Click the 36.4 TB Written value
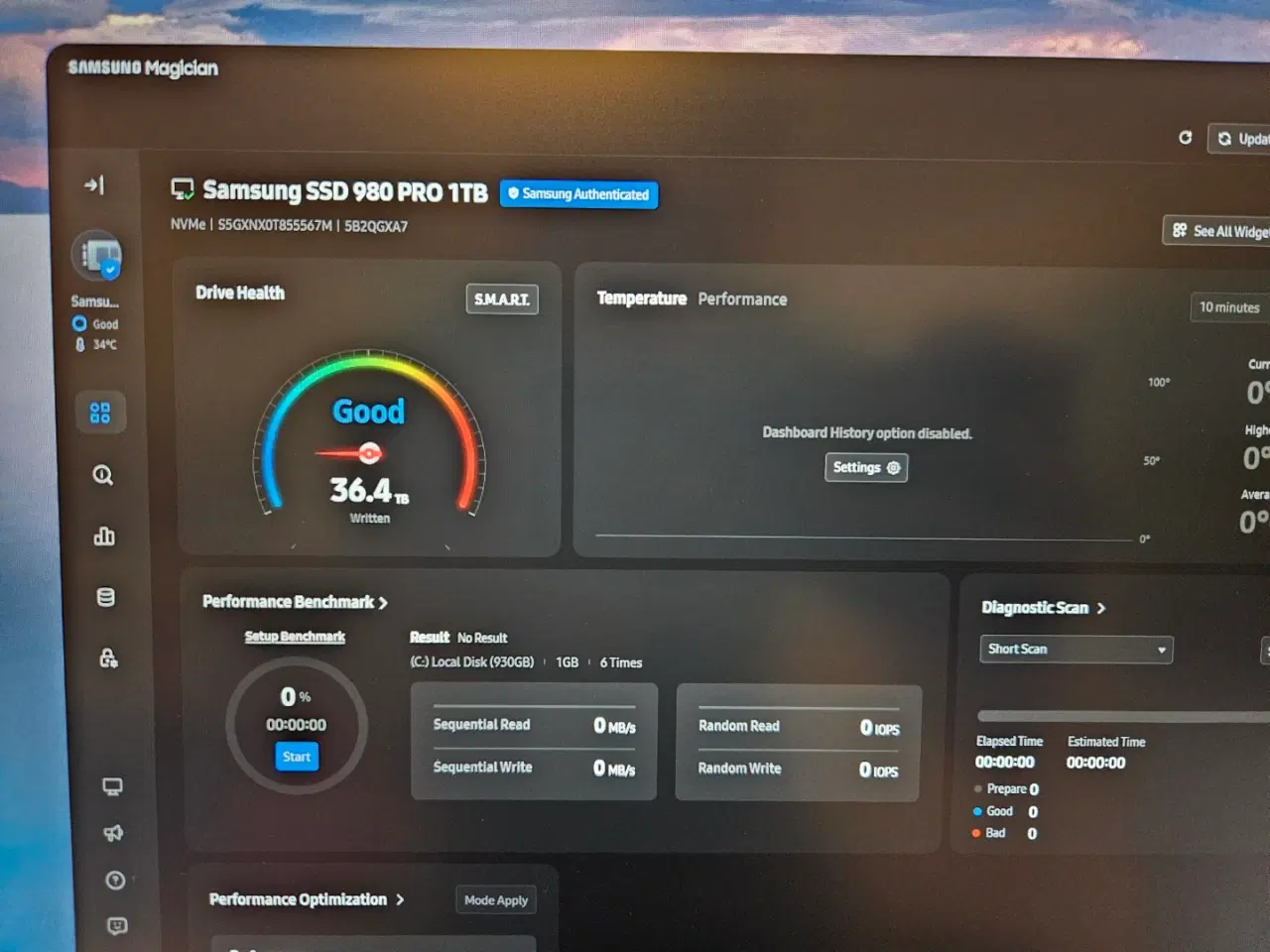 tap(369, 491)
